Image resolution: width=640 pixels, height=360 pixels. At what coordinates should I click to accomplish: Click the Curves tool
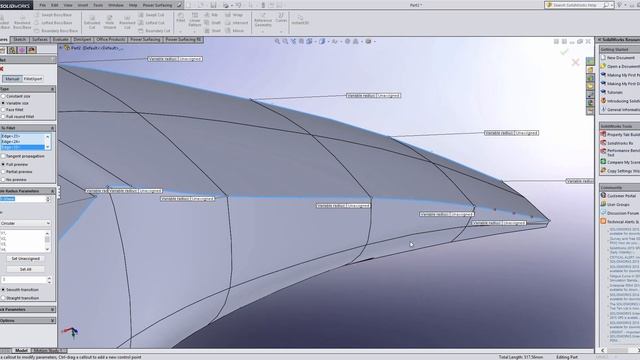pos(281,17)
